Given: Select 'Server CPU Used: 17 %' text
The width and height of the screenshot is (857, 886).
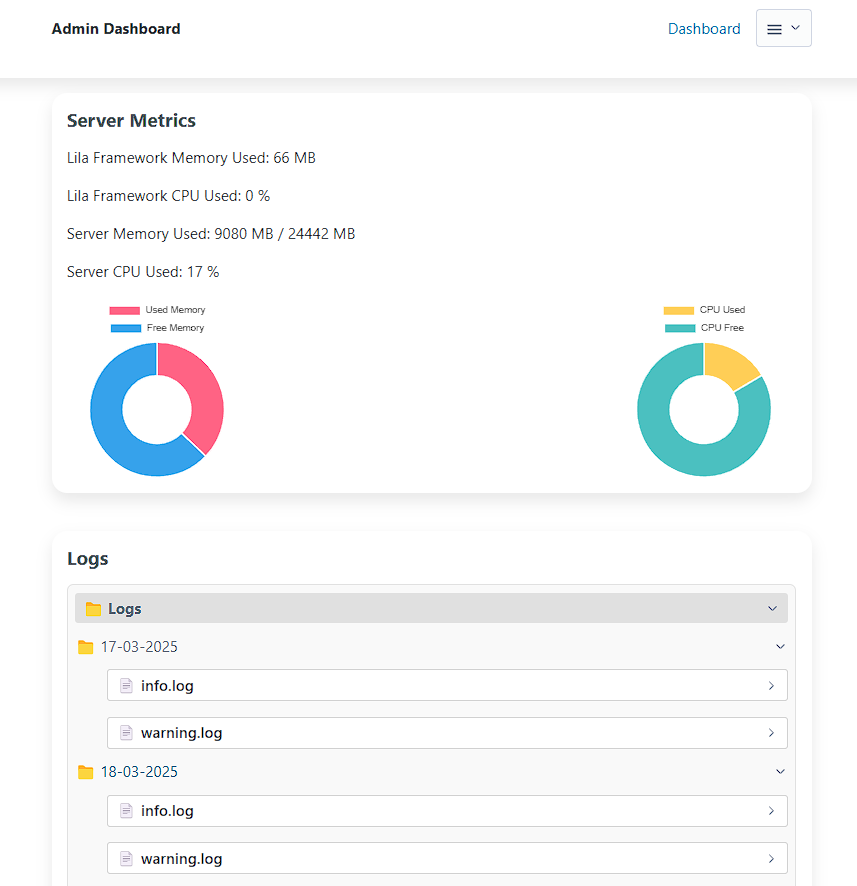Looking at the screenshot, I should coord(143,272).
